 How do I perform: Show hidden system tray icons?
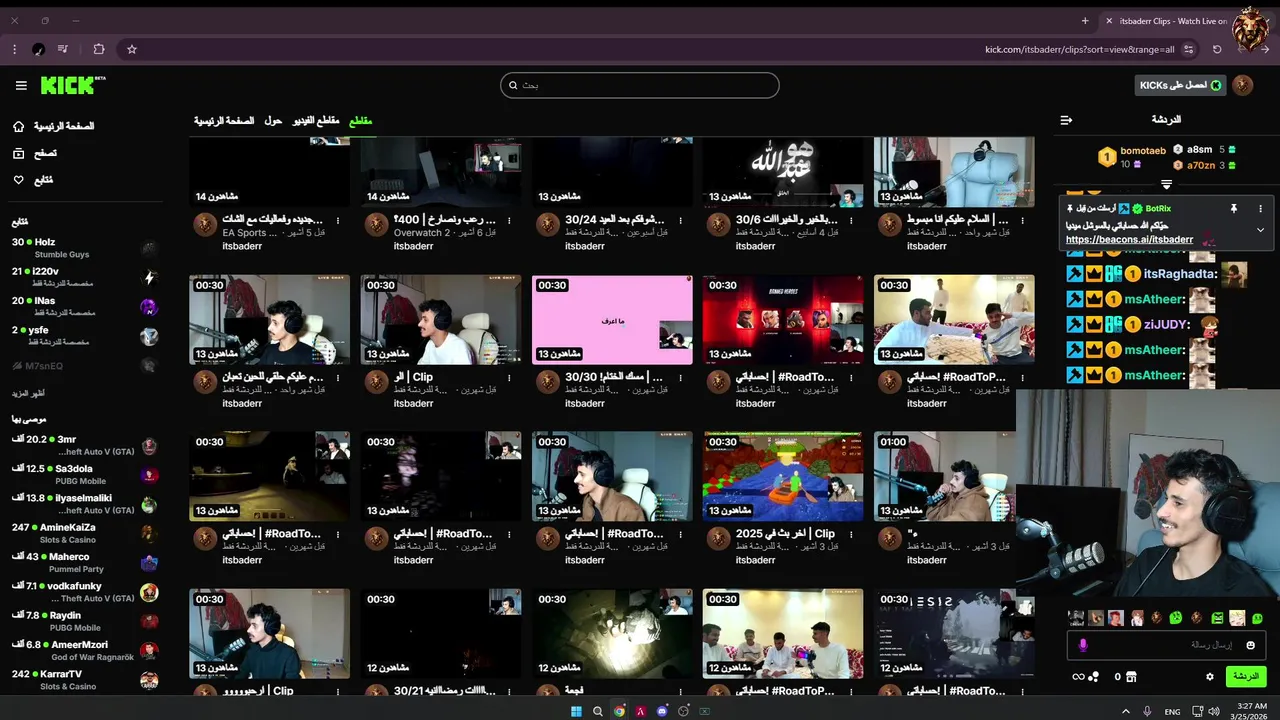tap(1126, 711)
